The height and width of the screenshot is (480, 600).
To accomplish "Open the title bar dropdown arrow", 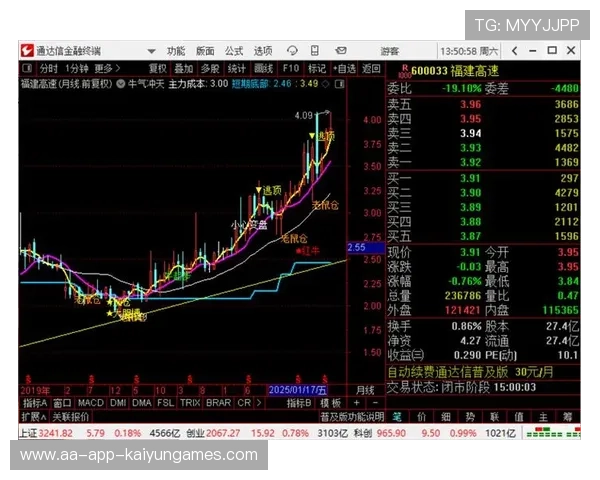I will point(152,51).
